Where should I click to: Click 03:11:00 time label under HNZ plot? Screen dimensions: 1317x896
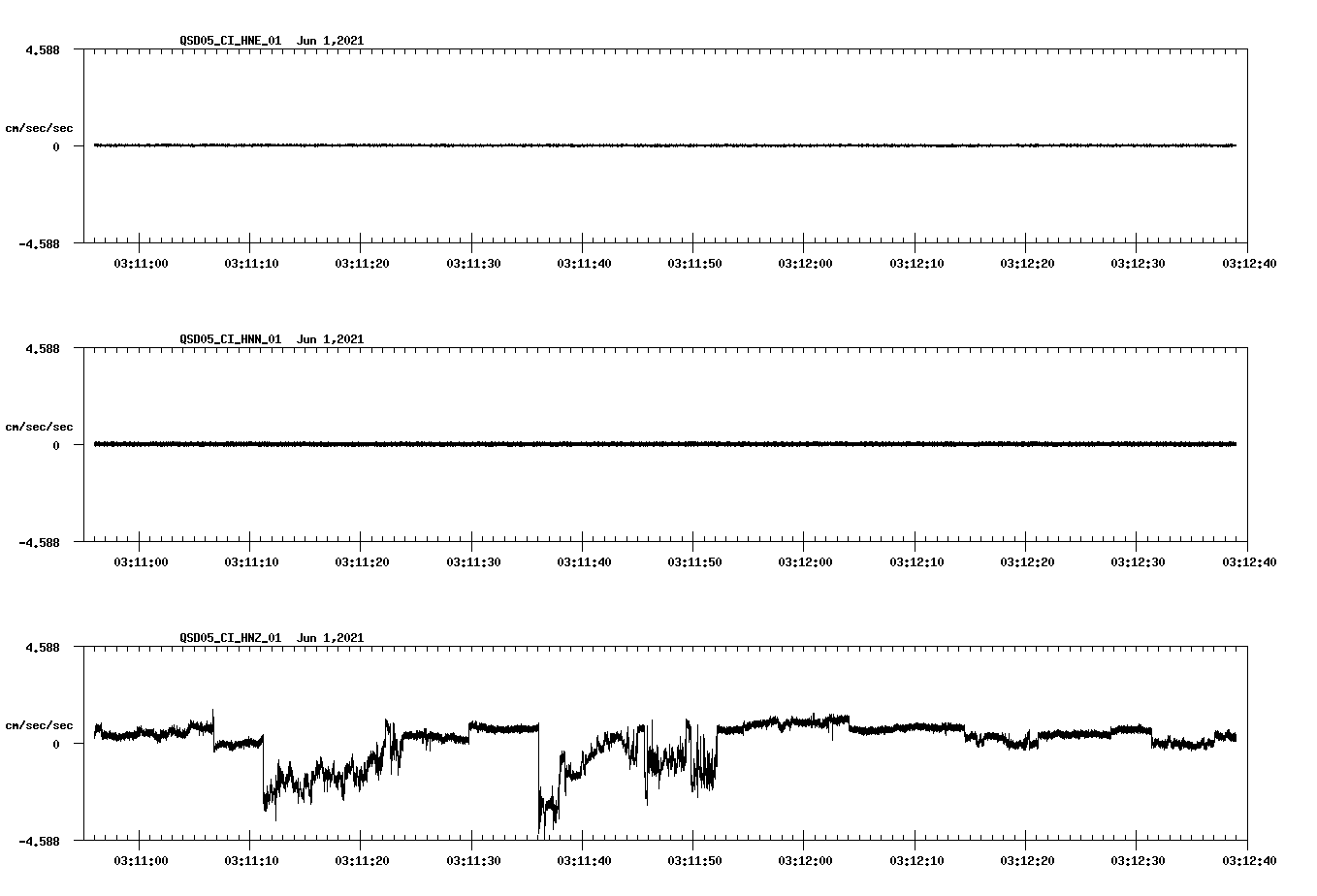pos(142,860)
